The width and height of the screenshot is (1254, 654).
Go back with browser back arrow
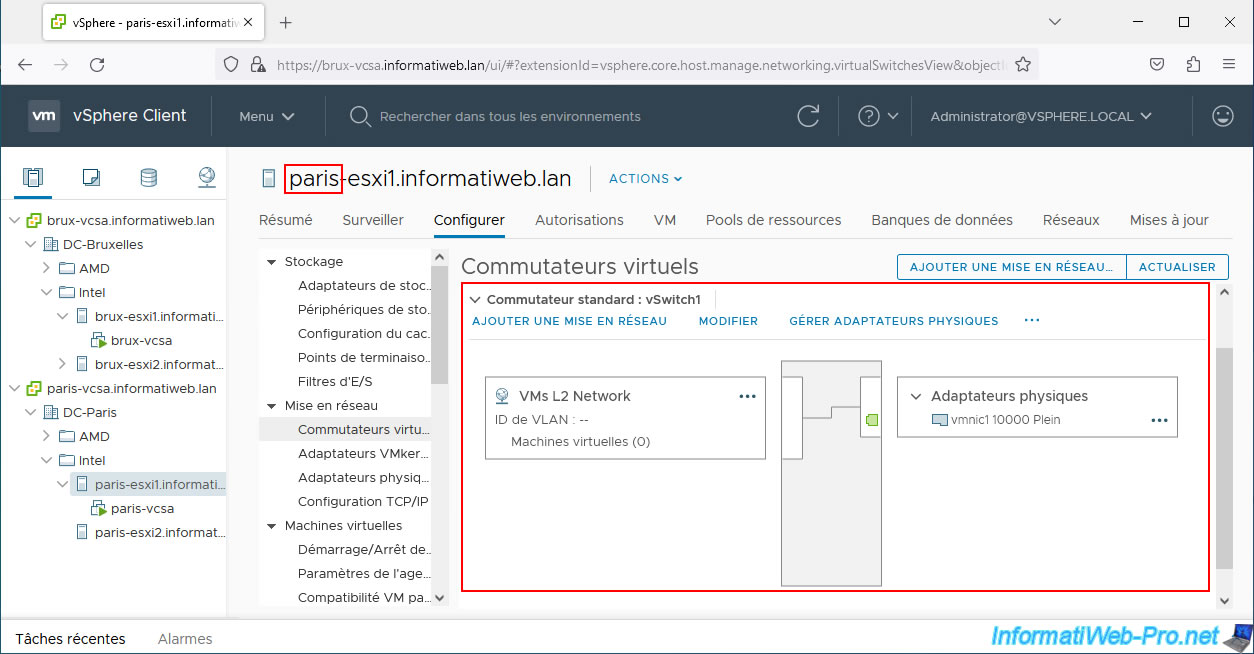click(25, 64)
